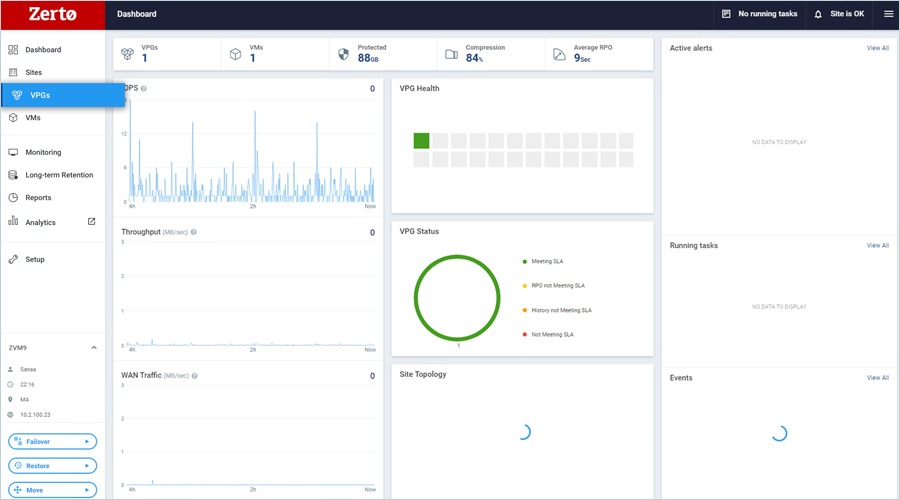Click the Throughput help question icon
The width and height of the screenshot is (900, 500).
[194, 232]
